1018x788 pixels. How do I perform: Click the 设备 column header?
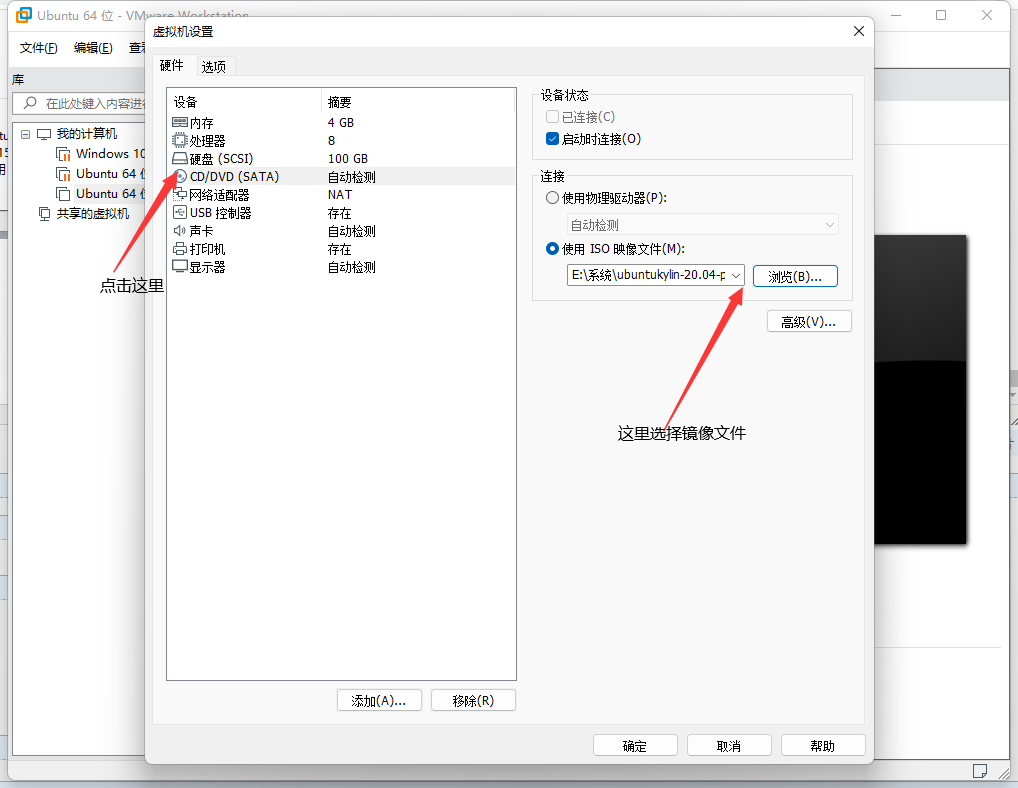click(245, 102)
